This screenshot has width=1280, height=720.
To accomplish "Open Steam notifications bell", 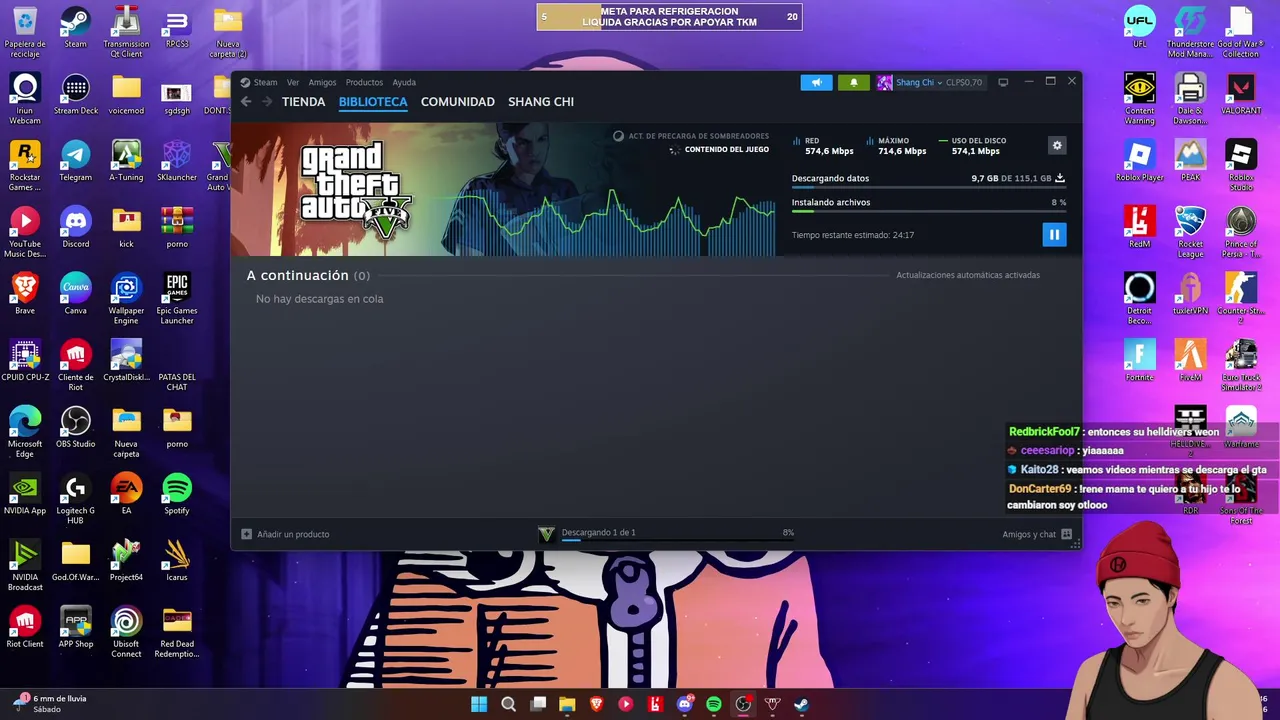I will [x=853, y=83].
